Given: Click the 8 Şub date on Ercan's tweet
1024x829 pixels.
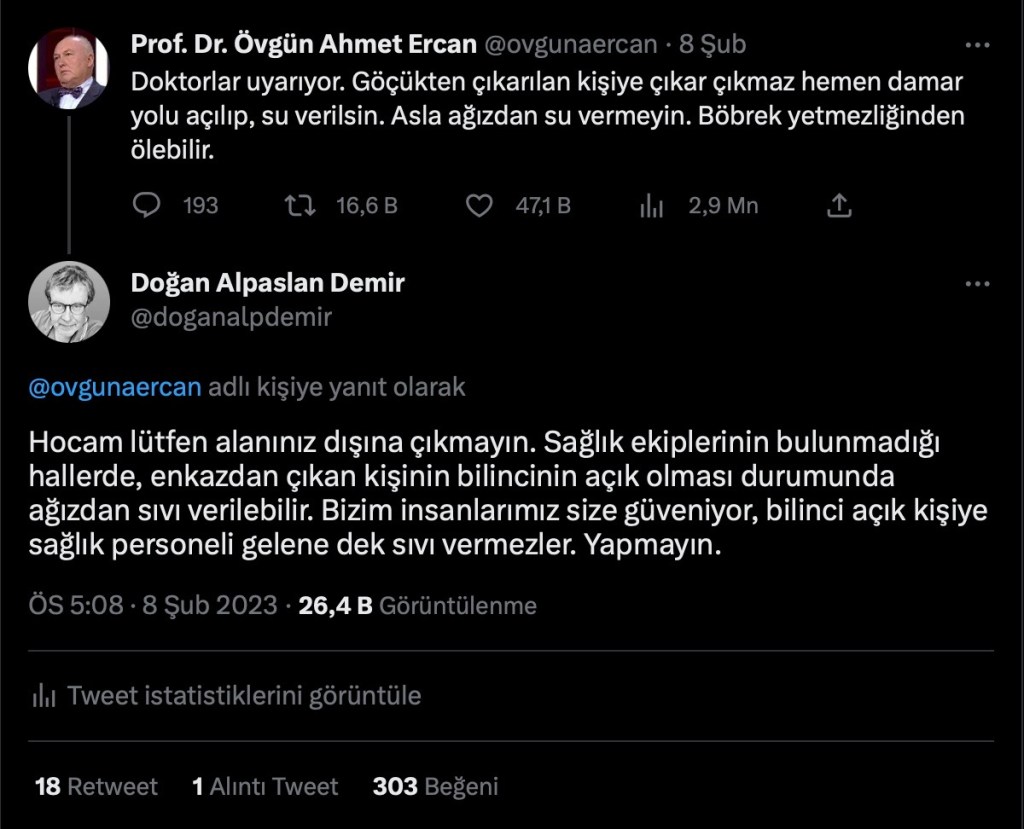Looking at the screenshot, I should (x=712, y=45).
